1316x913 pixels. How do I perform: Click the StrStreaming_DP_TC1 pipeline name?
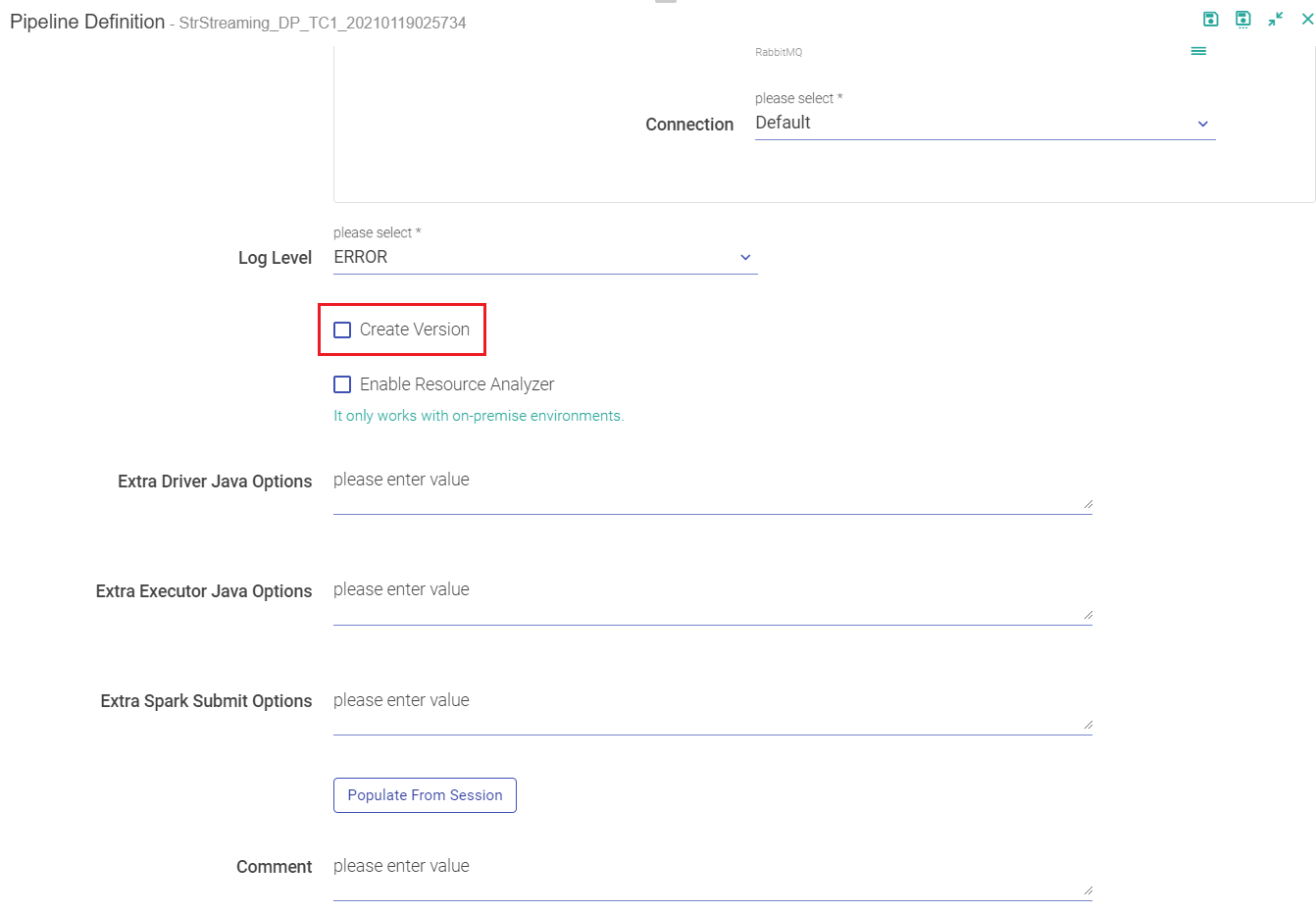(x=323, y=23)
